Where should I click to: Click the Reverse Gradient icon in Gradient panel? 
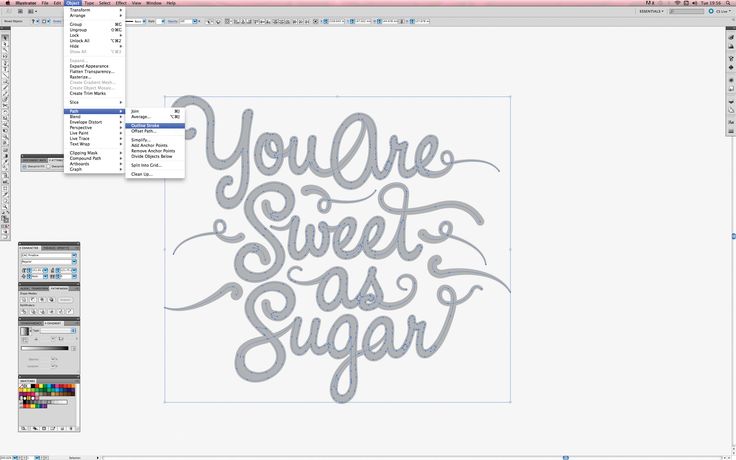(x=24, y=340)
